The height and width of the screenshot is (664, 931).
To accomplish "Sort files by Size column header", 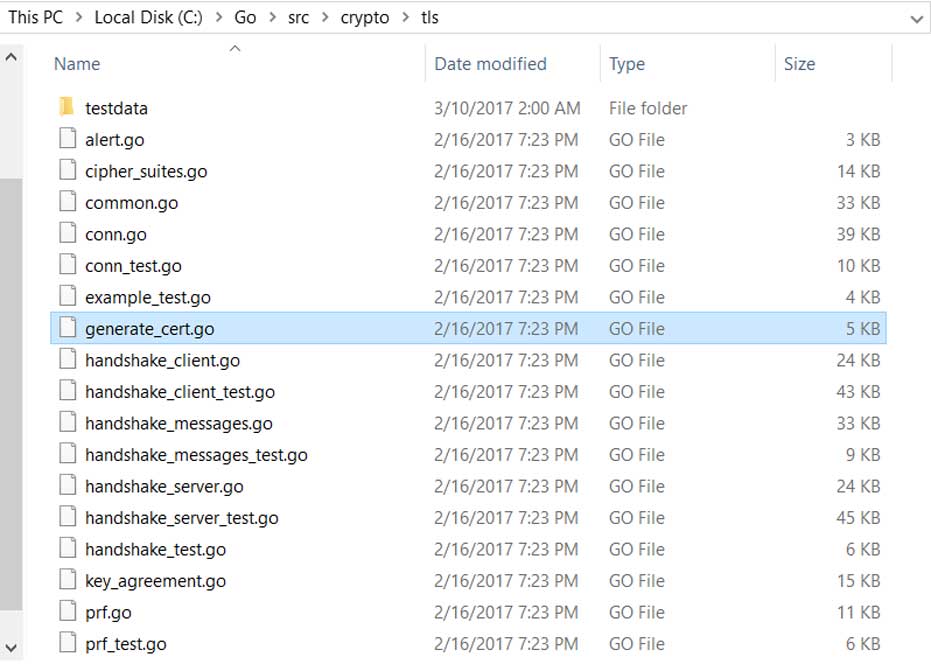I will click(x=799, y=64).
